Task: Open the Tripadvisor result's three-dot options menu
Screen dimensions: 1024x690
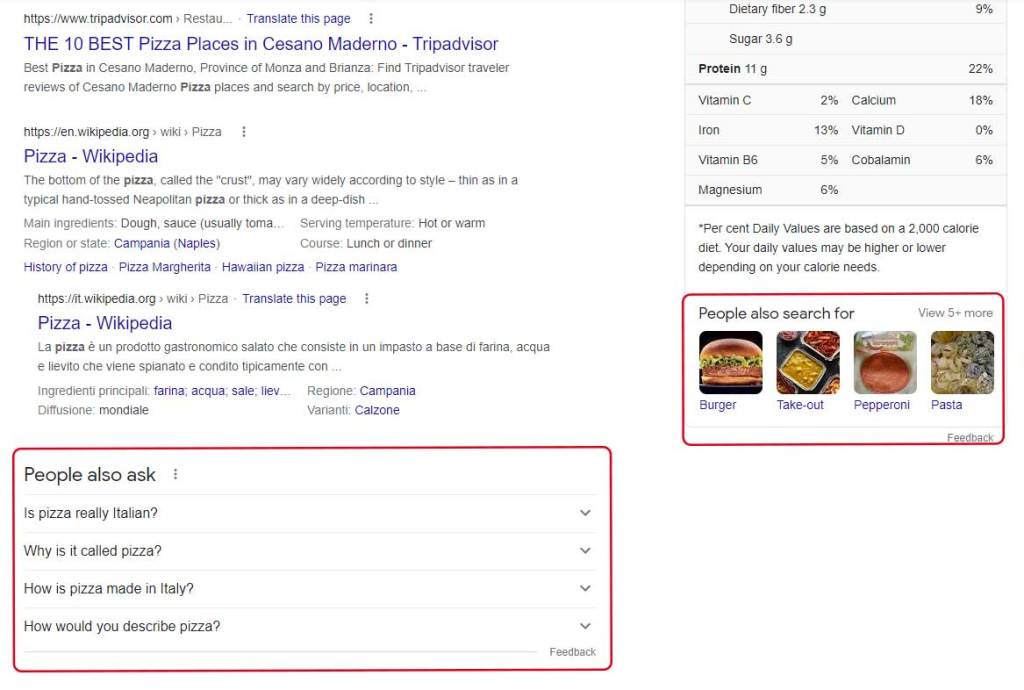Action: tap(372, 19)
